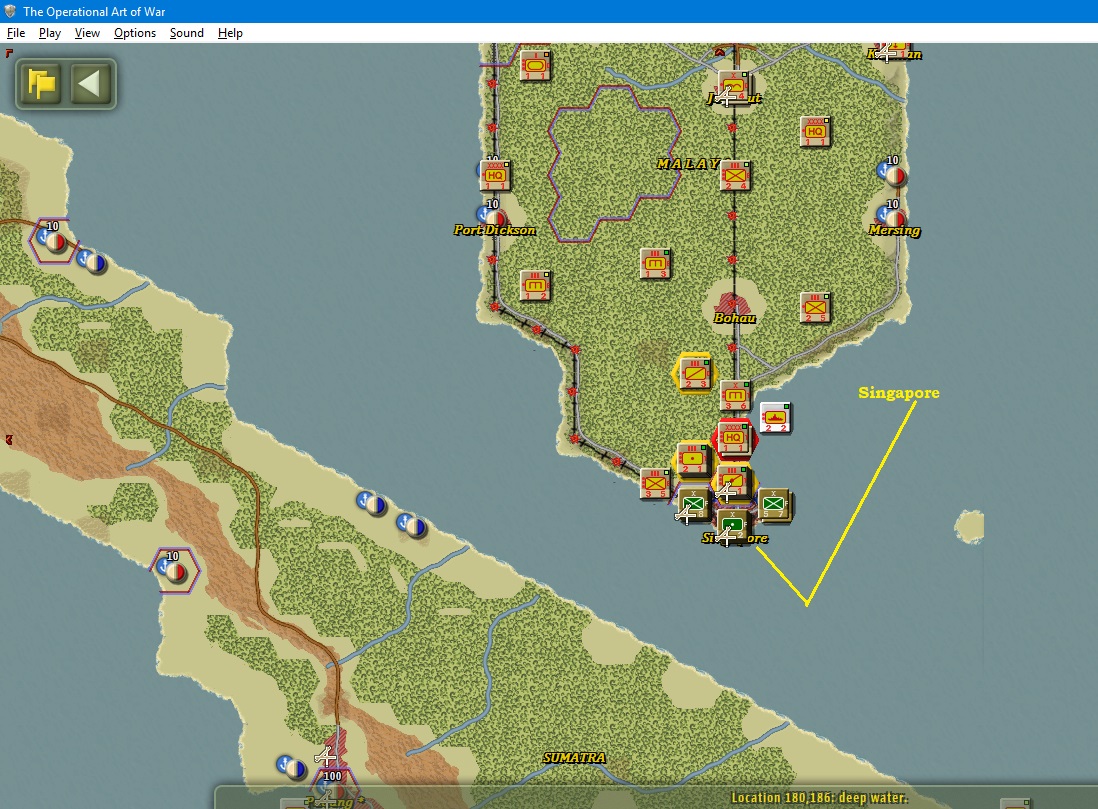Select the white naval unit rated 2-2
The image size is (1098, 809).
(x=775, y=417)
